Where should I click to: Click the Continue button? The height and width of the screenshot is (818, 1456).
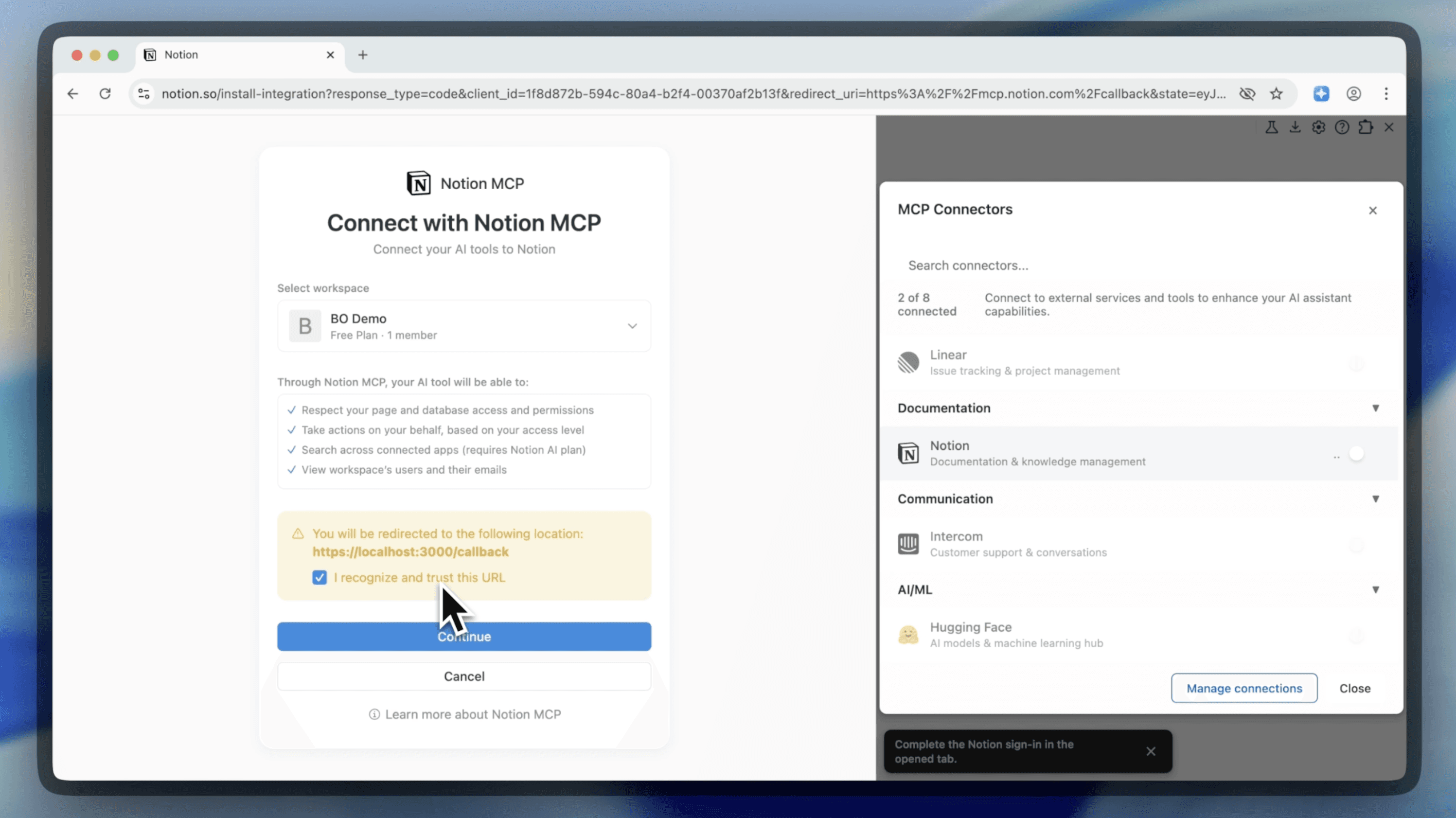tap(464, 637)
